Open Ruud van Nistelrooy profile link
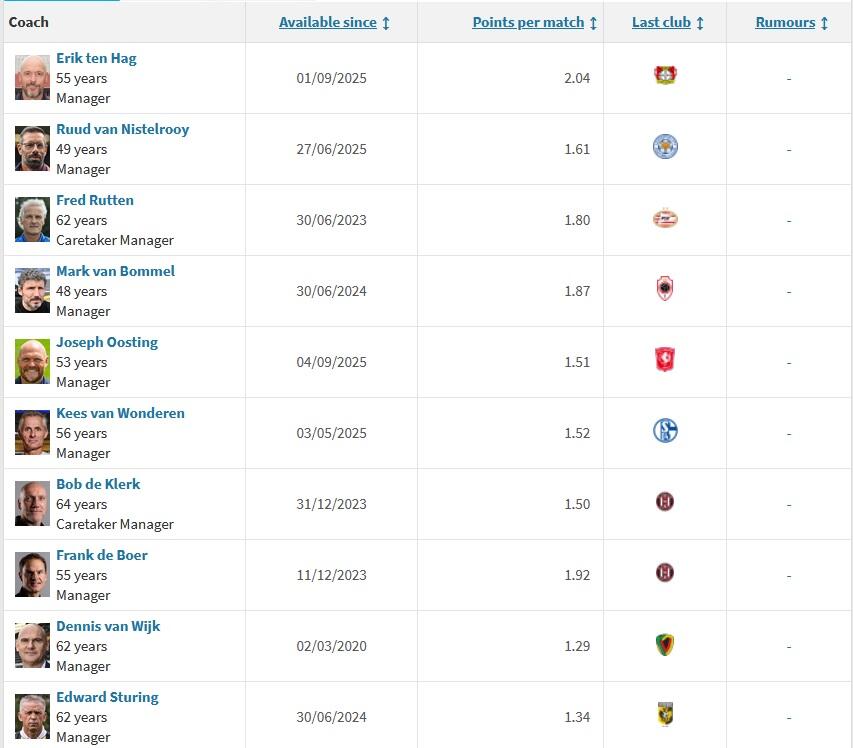Viewport: 853px width, 748px height. [122, 129]
